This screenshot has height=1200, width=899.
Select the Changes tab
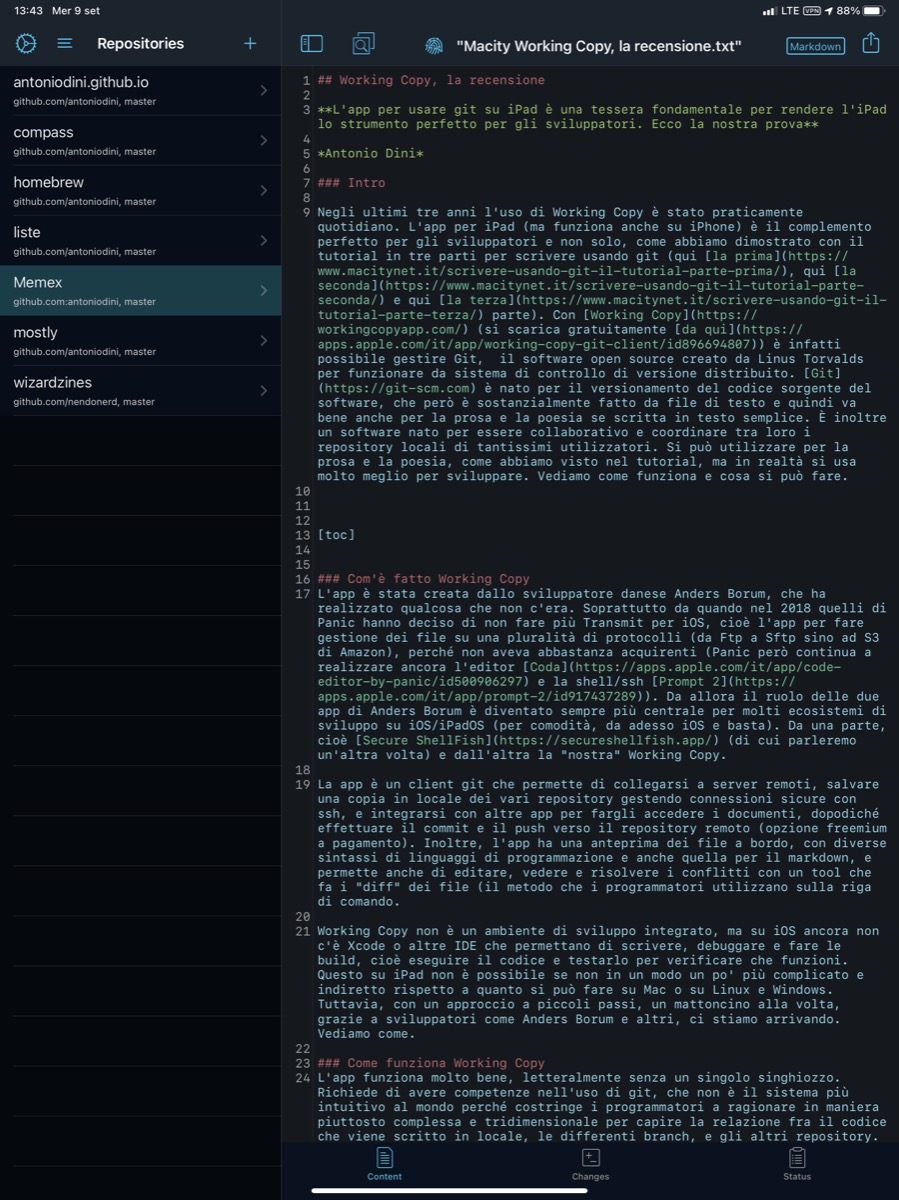point(590,1165)
